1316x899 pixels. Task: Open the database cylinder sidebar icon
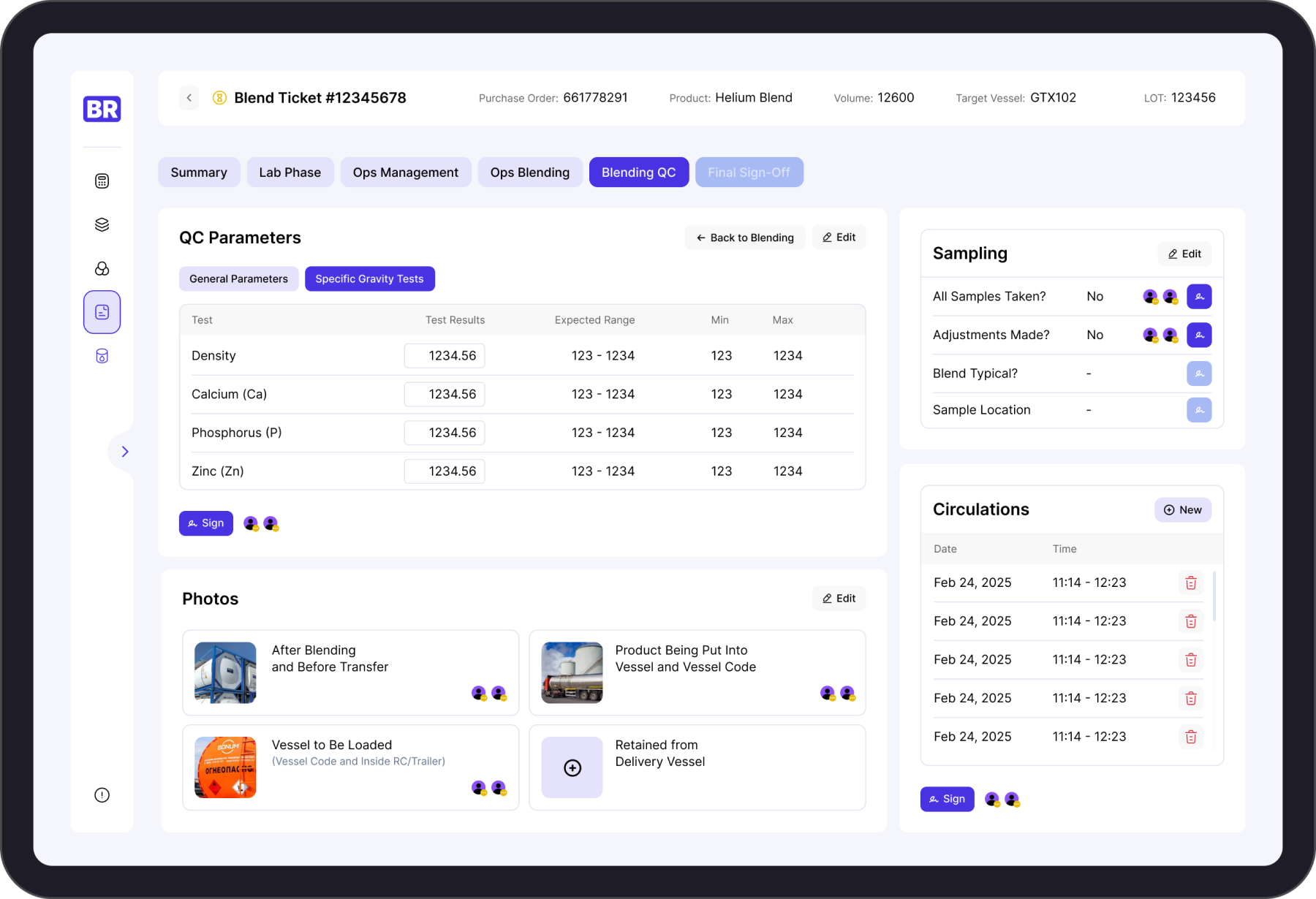[102, 356]
